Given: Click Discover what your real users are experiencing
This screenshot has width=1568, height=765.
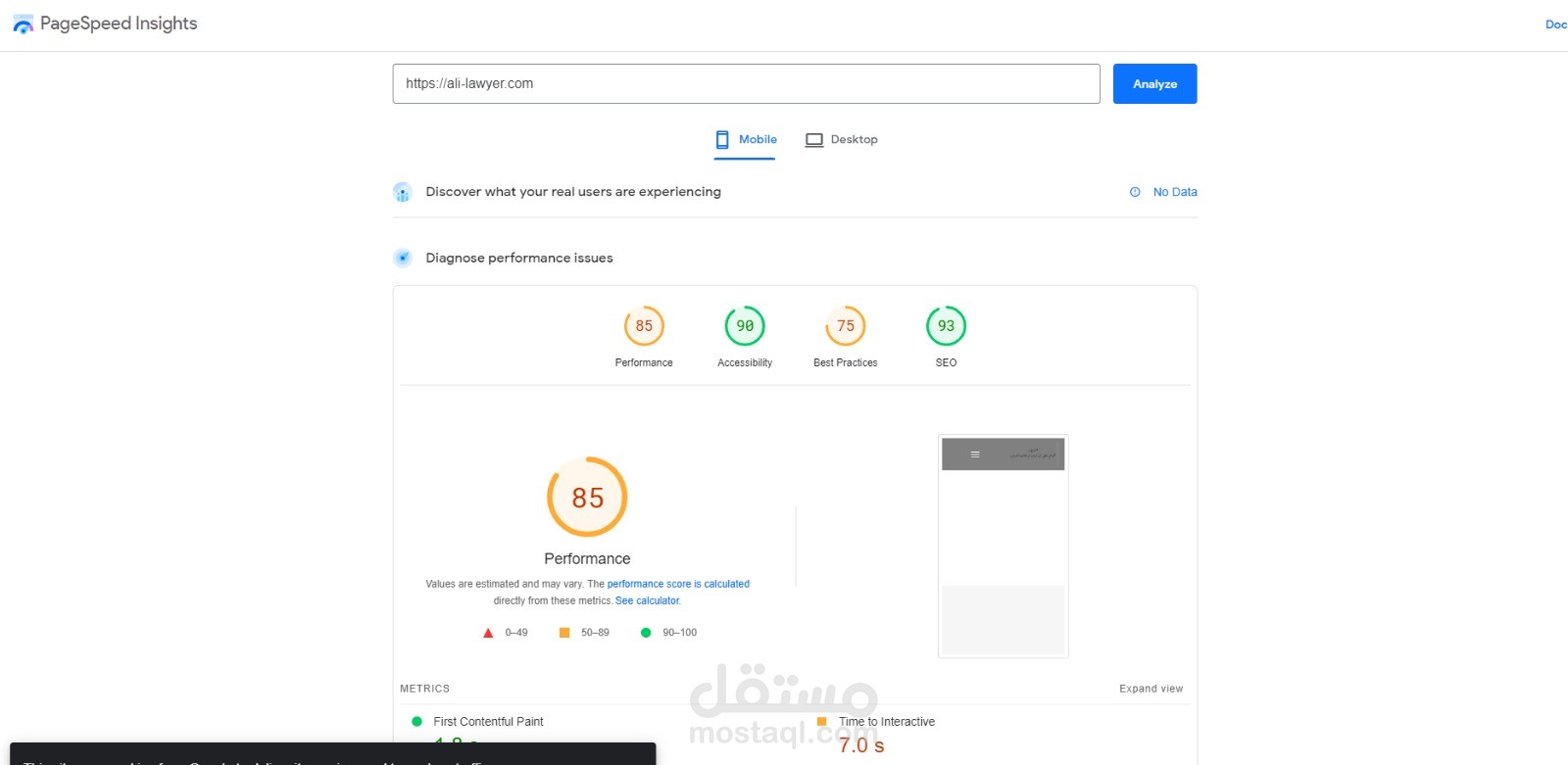Looking at the screenshot, I should (573, 192).
